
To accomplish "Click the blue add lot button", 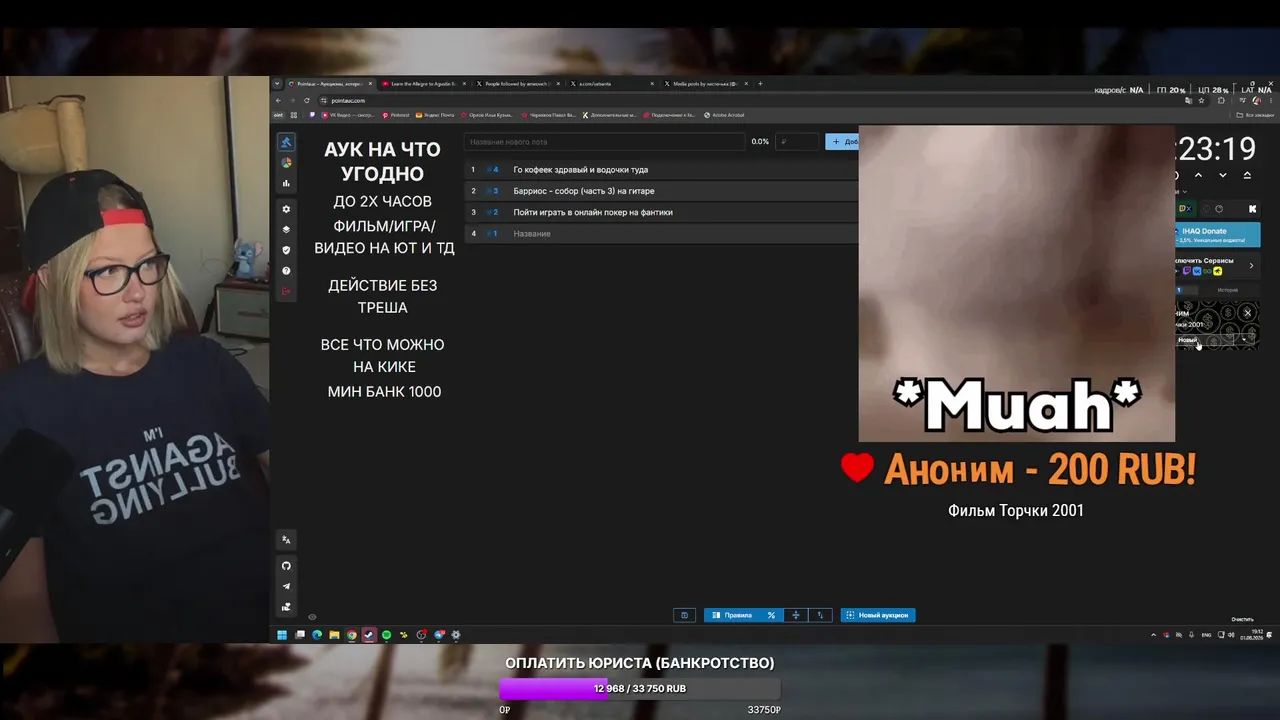I will (842, 142).
